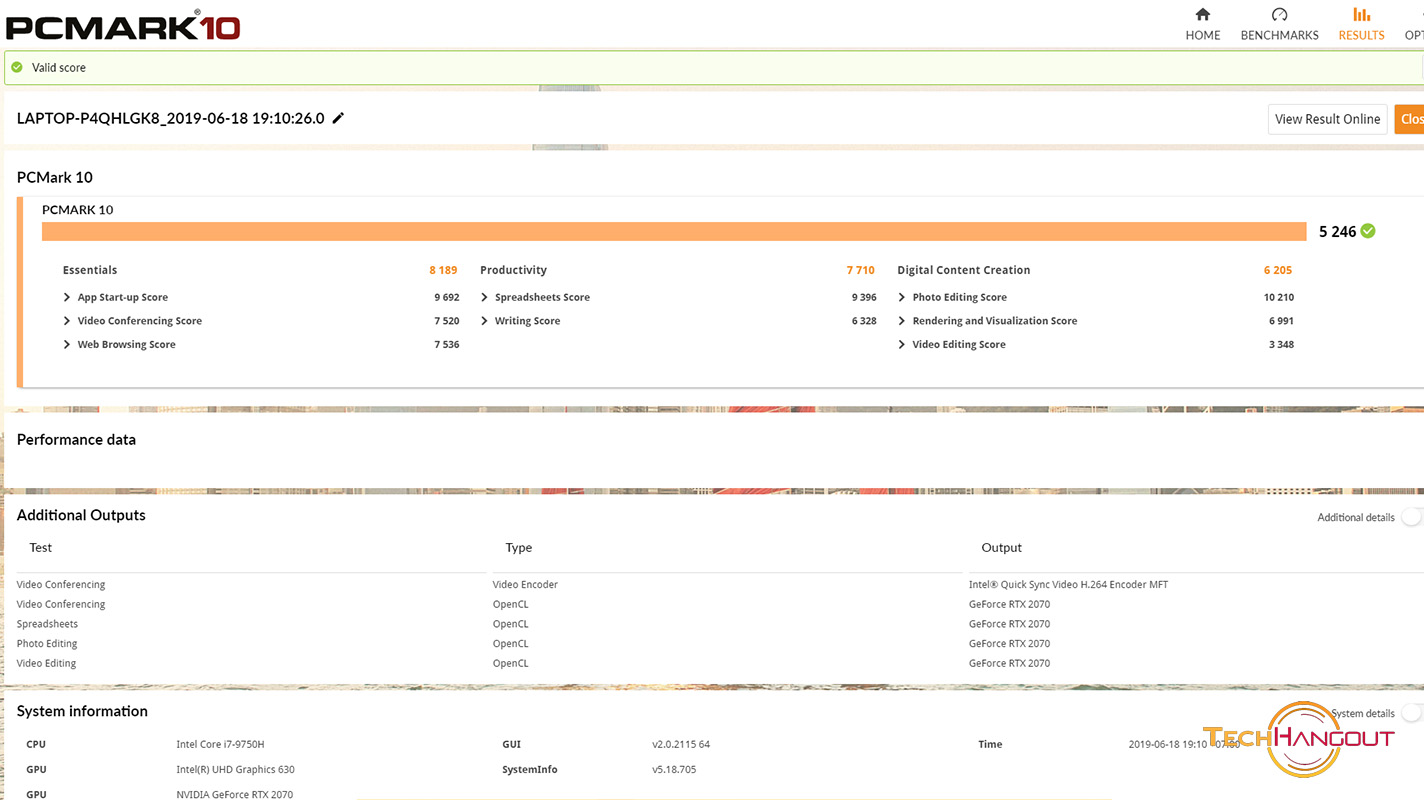Click the orange Close button
The height and width of the screenshot is (800, 1424).
[1409, 119]
